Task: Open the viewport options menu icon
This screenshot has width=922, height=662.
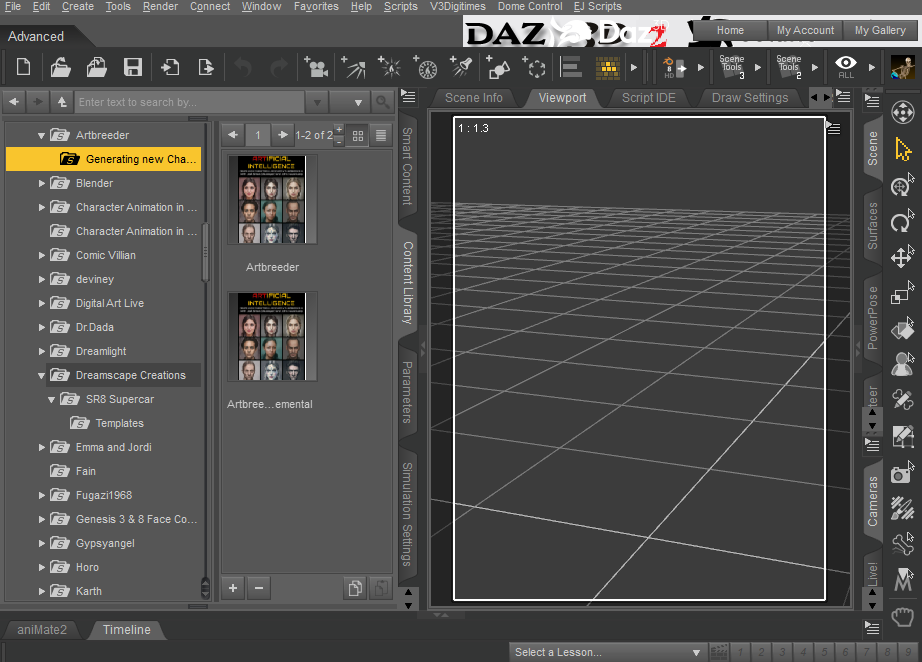Action: click(x=833, y=128)
